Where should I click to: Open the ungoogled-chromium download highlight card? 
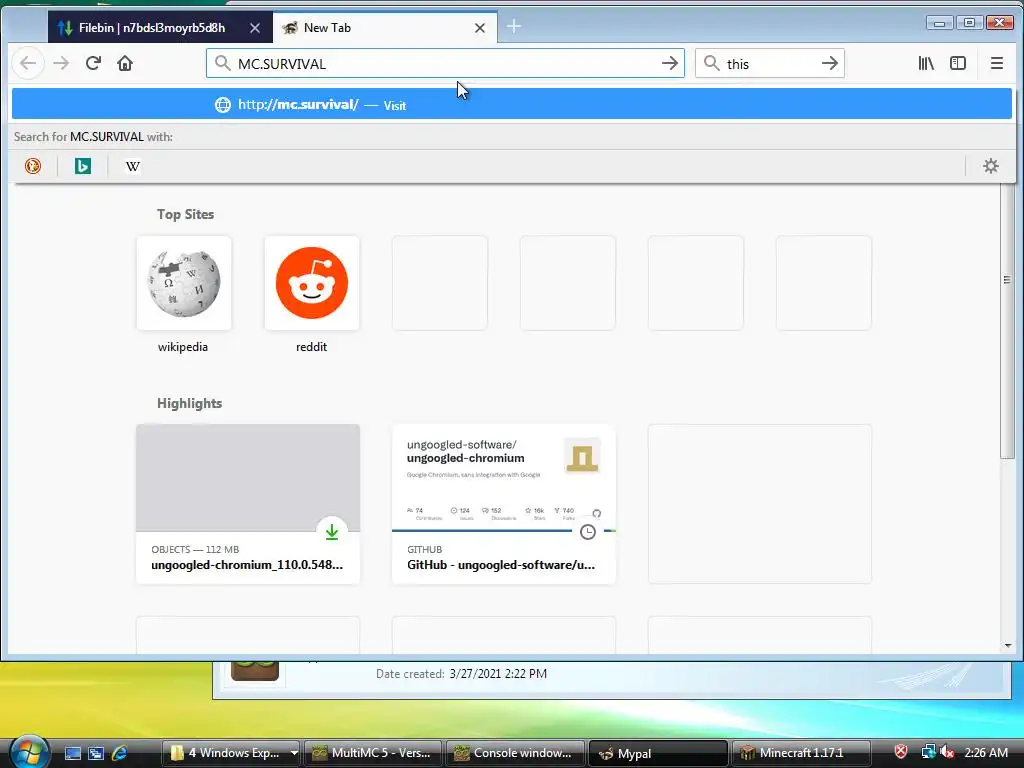[x=248, y=504]
